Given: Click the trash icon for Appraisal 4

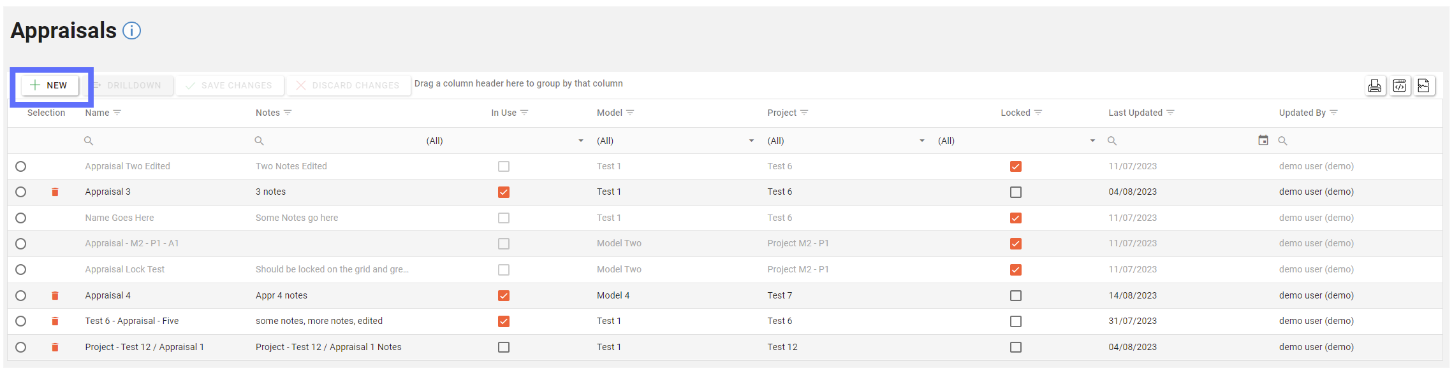Looking at the screenshot, I should point(55,296).
